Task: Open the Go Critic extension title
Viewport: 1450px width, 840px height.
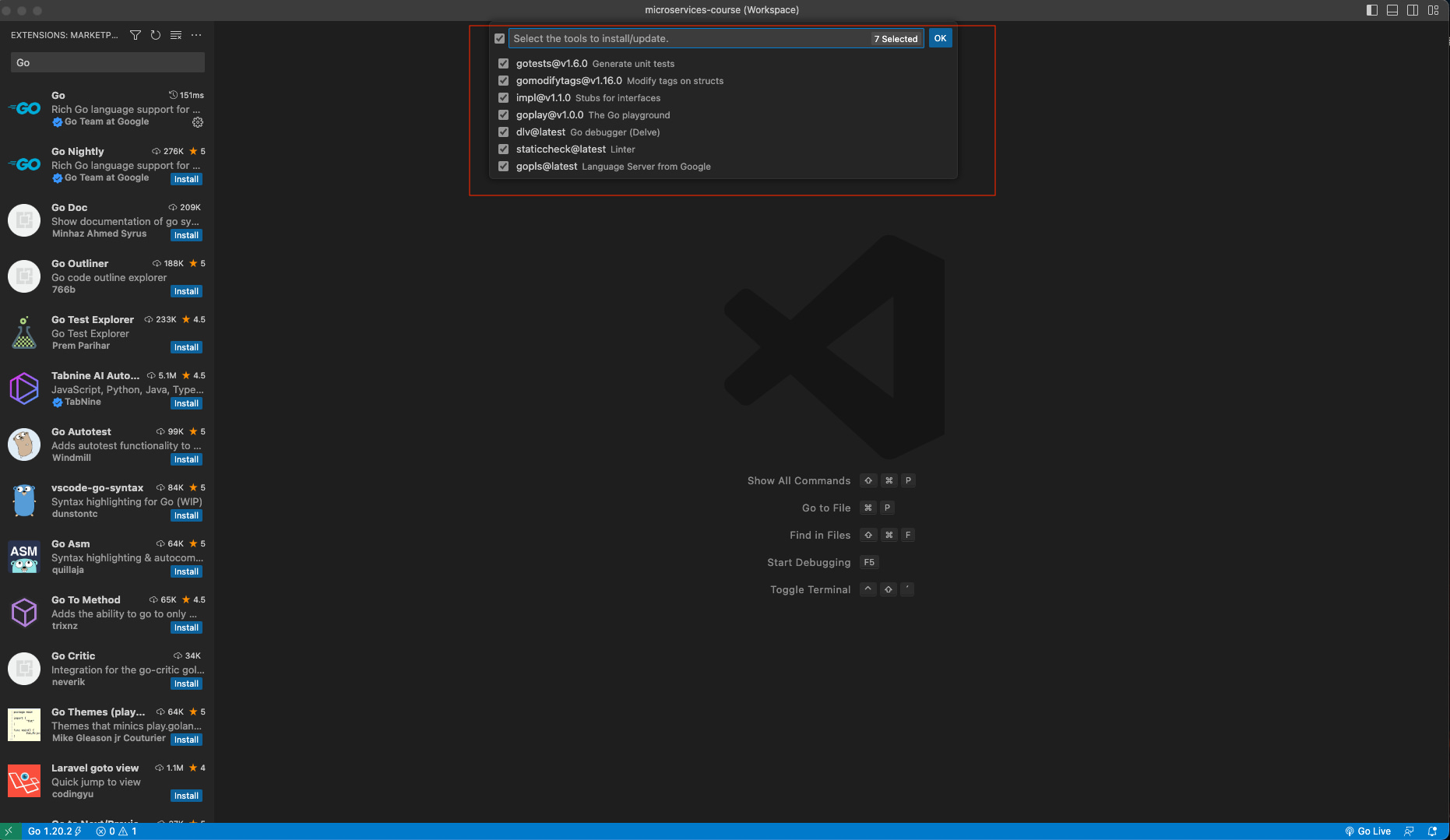Action: click(x=73, y=655)
